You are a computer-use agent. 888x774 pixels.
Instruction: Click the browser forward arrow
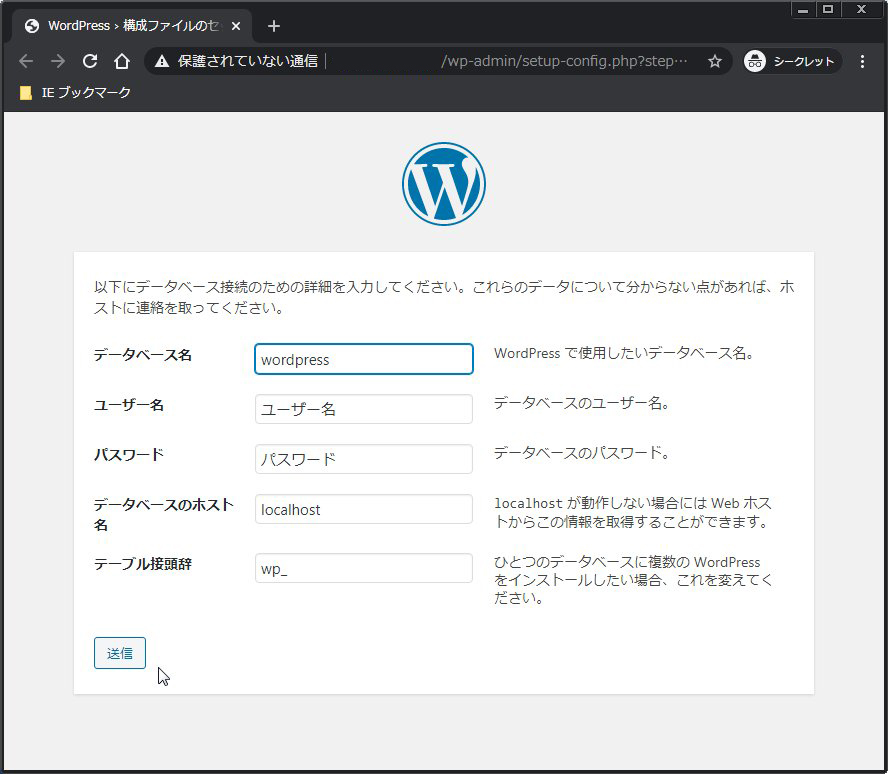58,61
